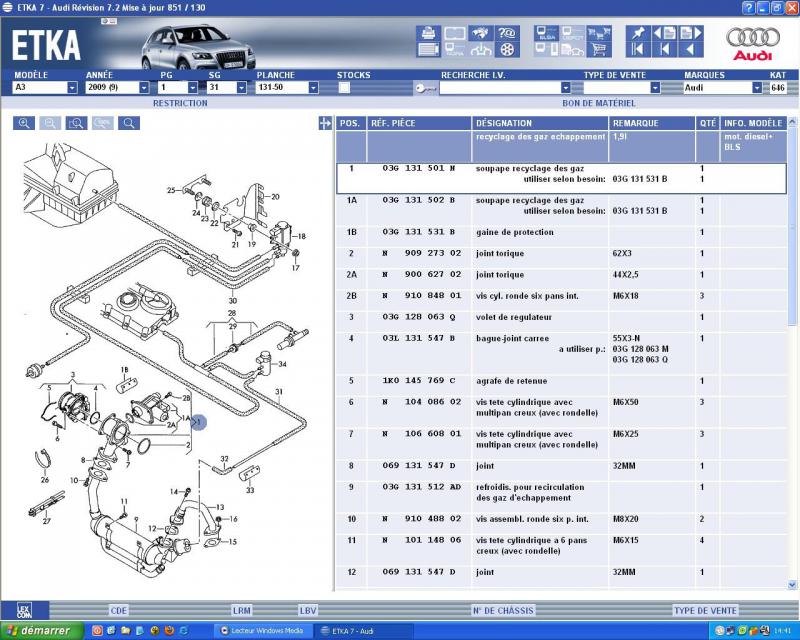Screen dimensions: 800x640
Task: Click the Firefox icon in the quick launch
Action: click(169, 631)
